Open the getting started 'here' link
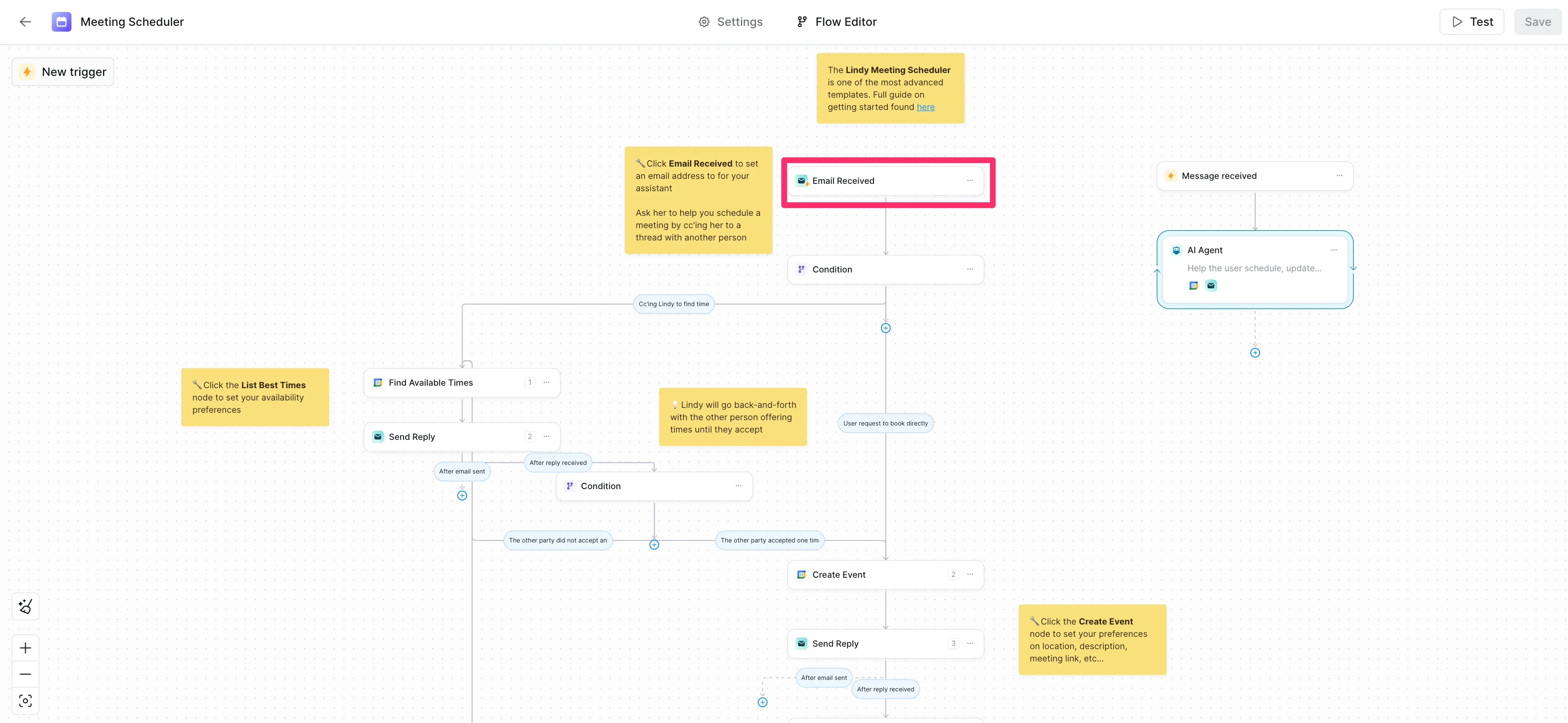This screenshot has height=723, width=1568. tap(925, 107)
